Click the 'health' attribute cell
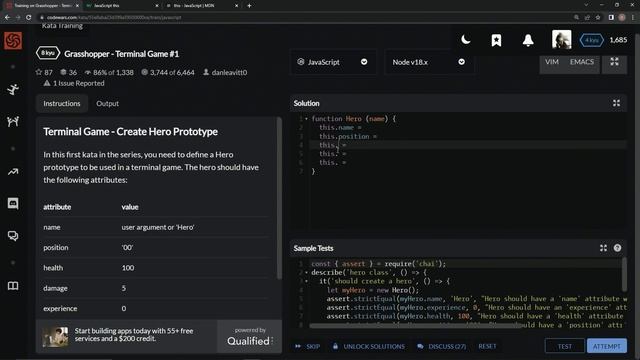Viewport: 640px width, 360px height. (53, 268)
